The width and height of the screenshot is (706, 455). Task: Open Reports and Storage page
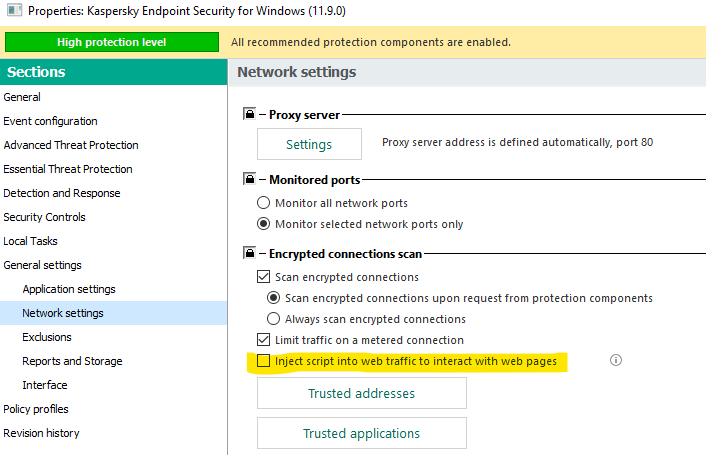point(72,361)
